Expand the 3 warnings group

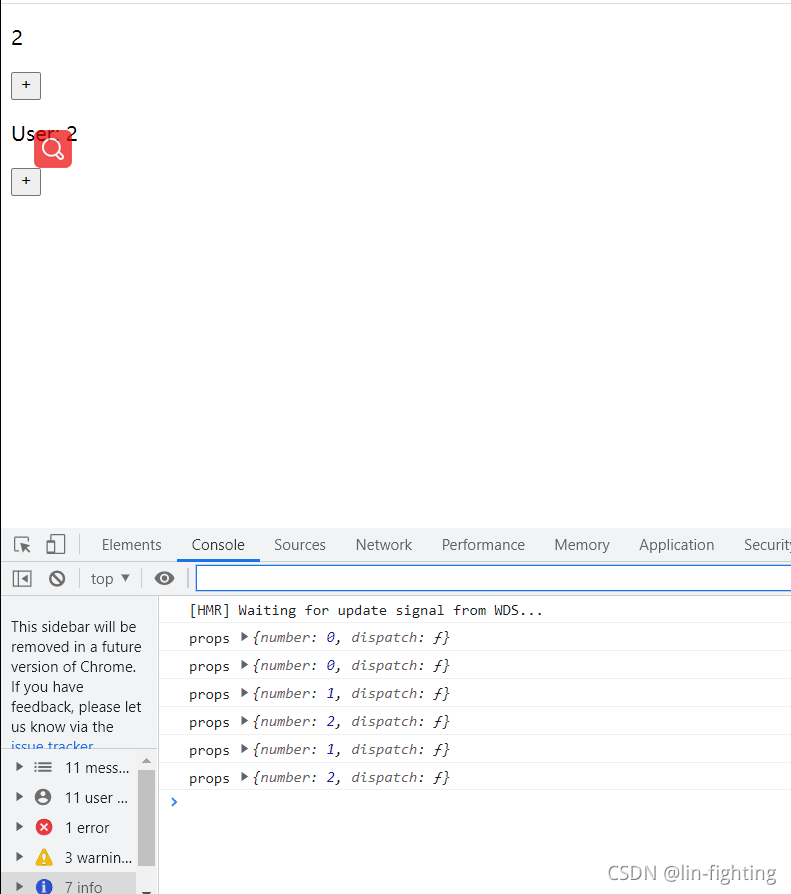click(19, 857)
